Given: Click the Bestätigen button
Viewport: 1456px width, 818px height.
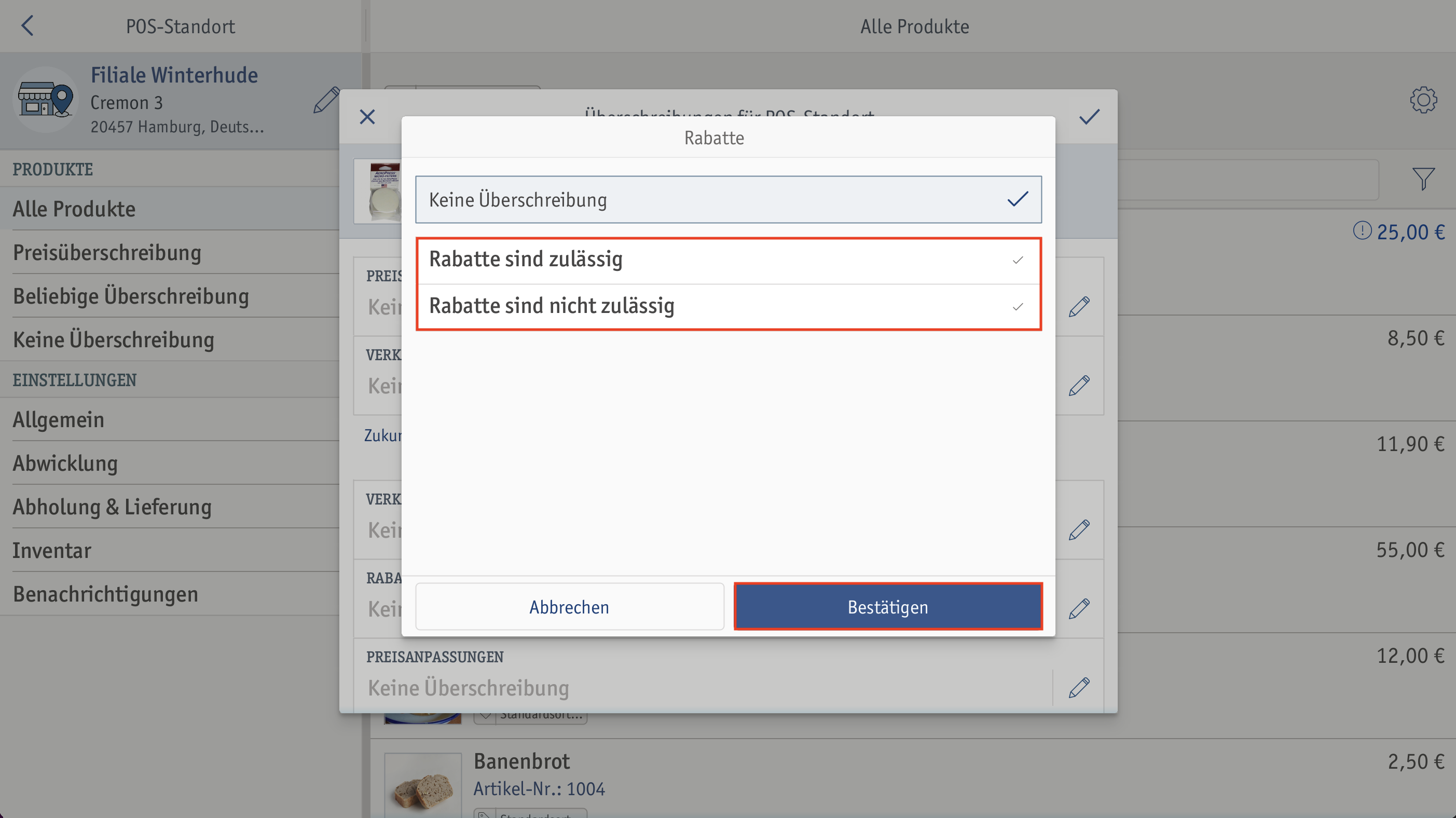Looking at the screenshot, I should click(888, 607).
